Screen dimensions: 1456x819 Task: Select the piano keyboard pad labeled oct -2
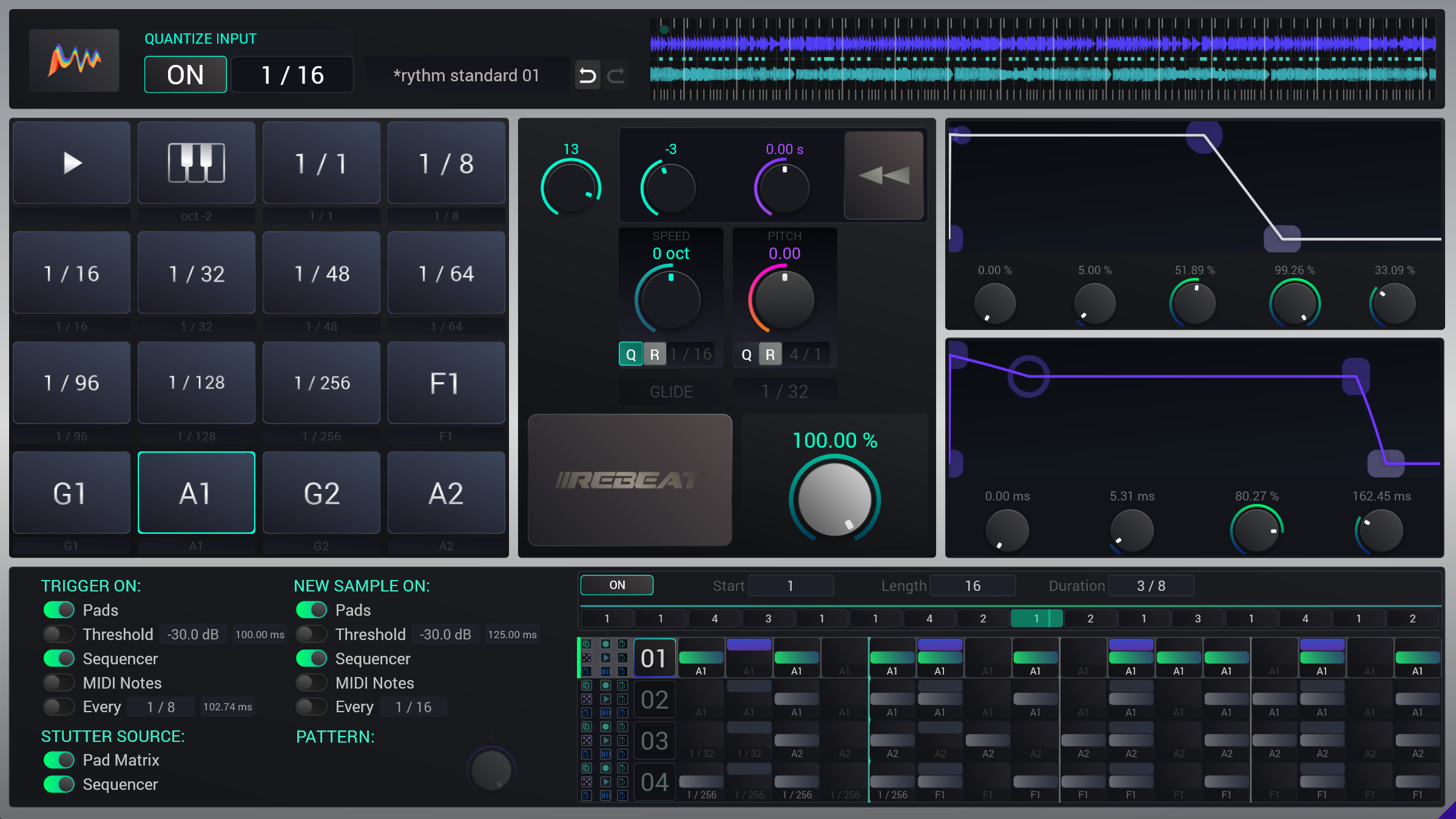tap(196, 162)
